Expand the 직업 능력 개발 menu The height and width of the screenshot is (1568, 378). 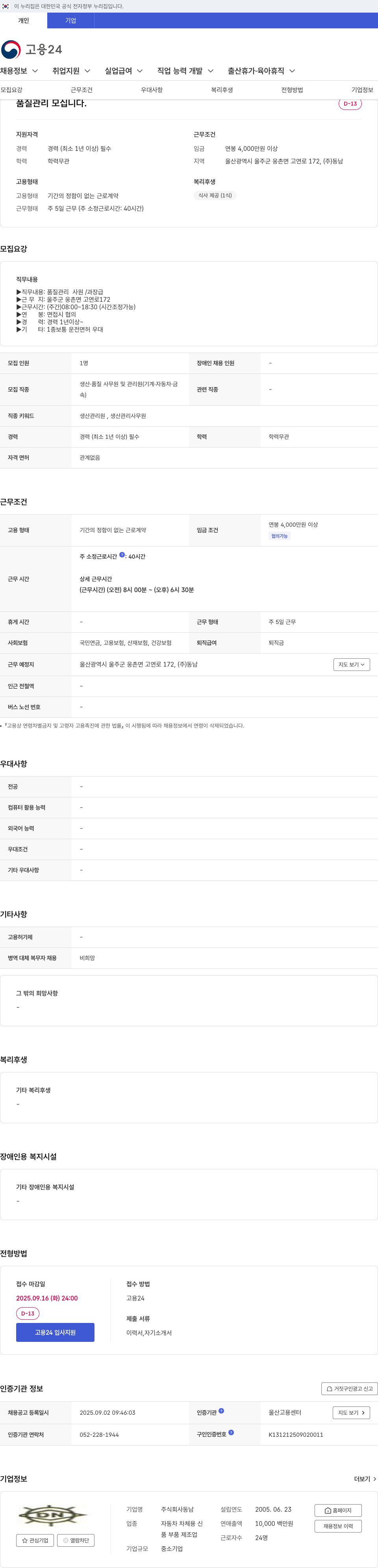tap(185, 71)
